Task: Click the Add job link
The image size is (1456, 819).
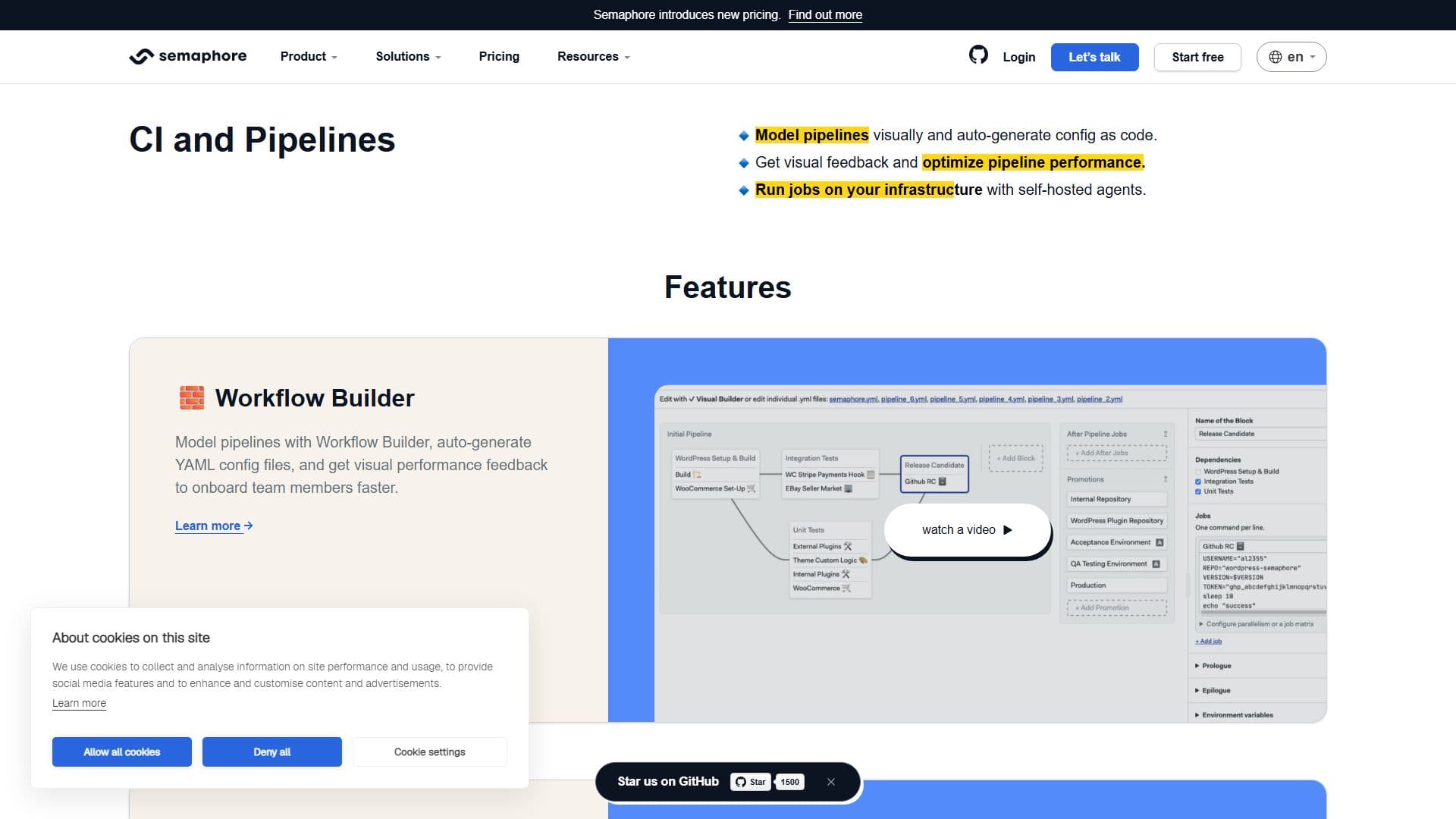Action: pyautogui.click(x=1209, y=642)
